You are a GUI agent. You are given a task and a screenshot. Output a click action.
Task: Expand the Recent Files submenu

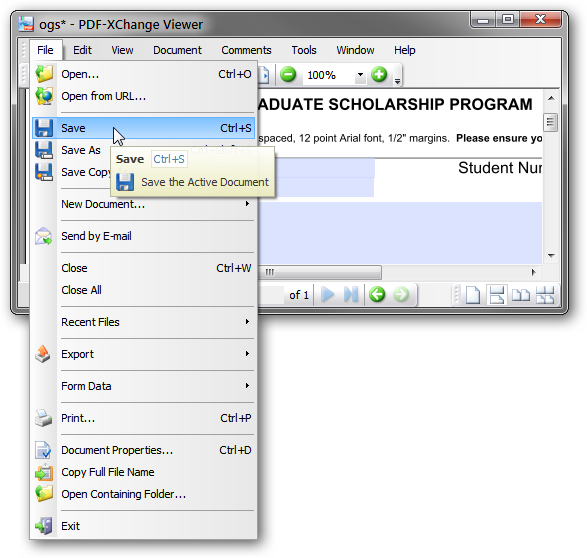click(x=247, y=321)
